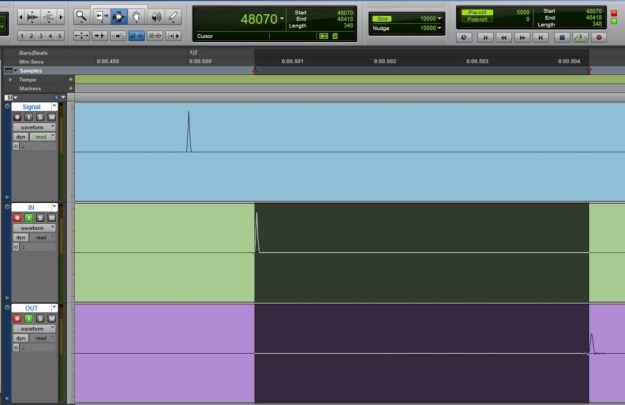Start playback in transport
Viewport: 625px width, 405px height.
pos(580,37)
